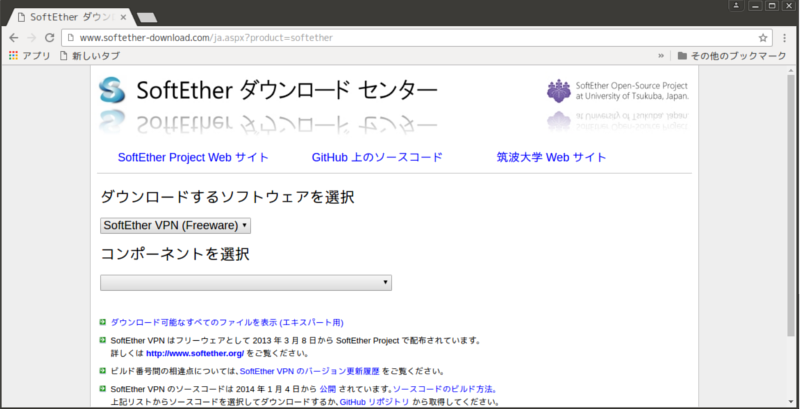Open the http://www.softether.org/ link
800x410 pixels.
click(x=195, y=353)
